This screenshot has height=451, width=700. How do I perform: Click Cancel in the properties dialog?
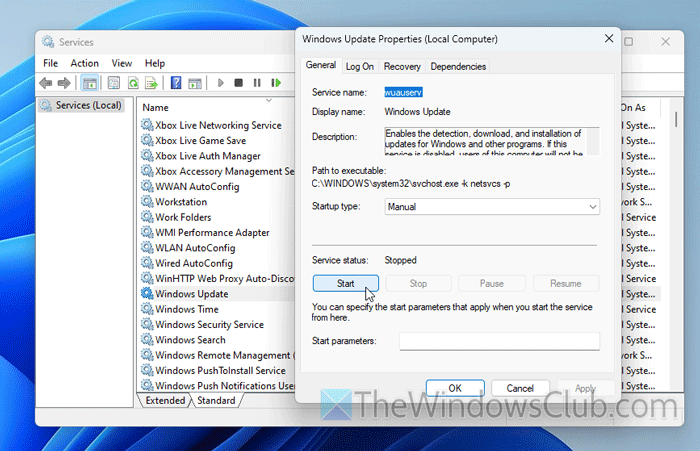pos(520,388)
